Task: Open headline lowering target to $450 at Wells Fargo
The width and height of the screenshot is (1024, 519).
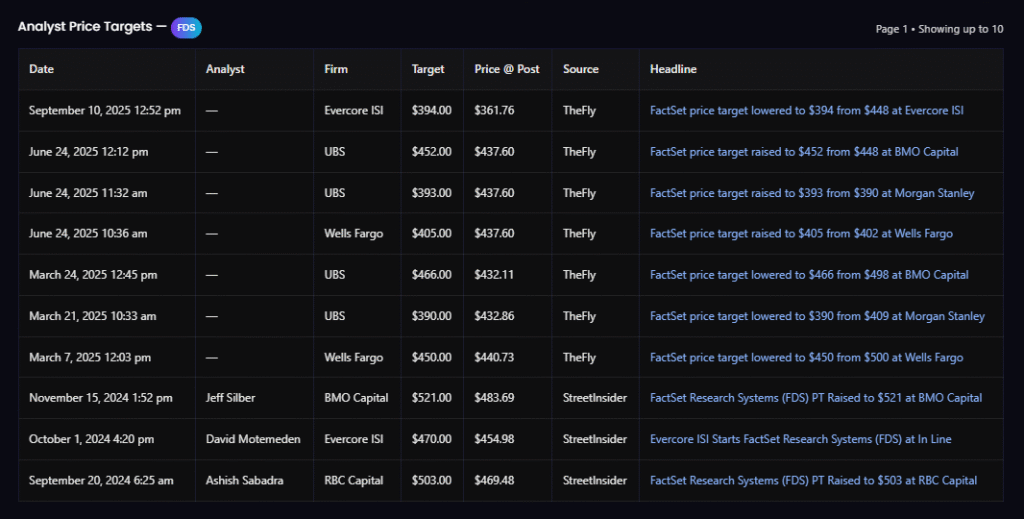Action: coord(807,357)
